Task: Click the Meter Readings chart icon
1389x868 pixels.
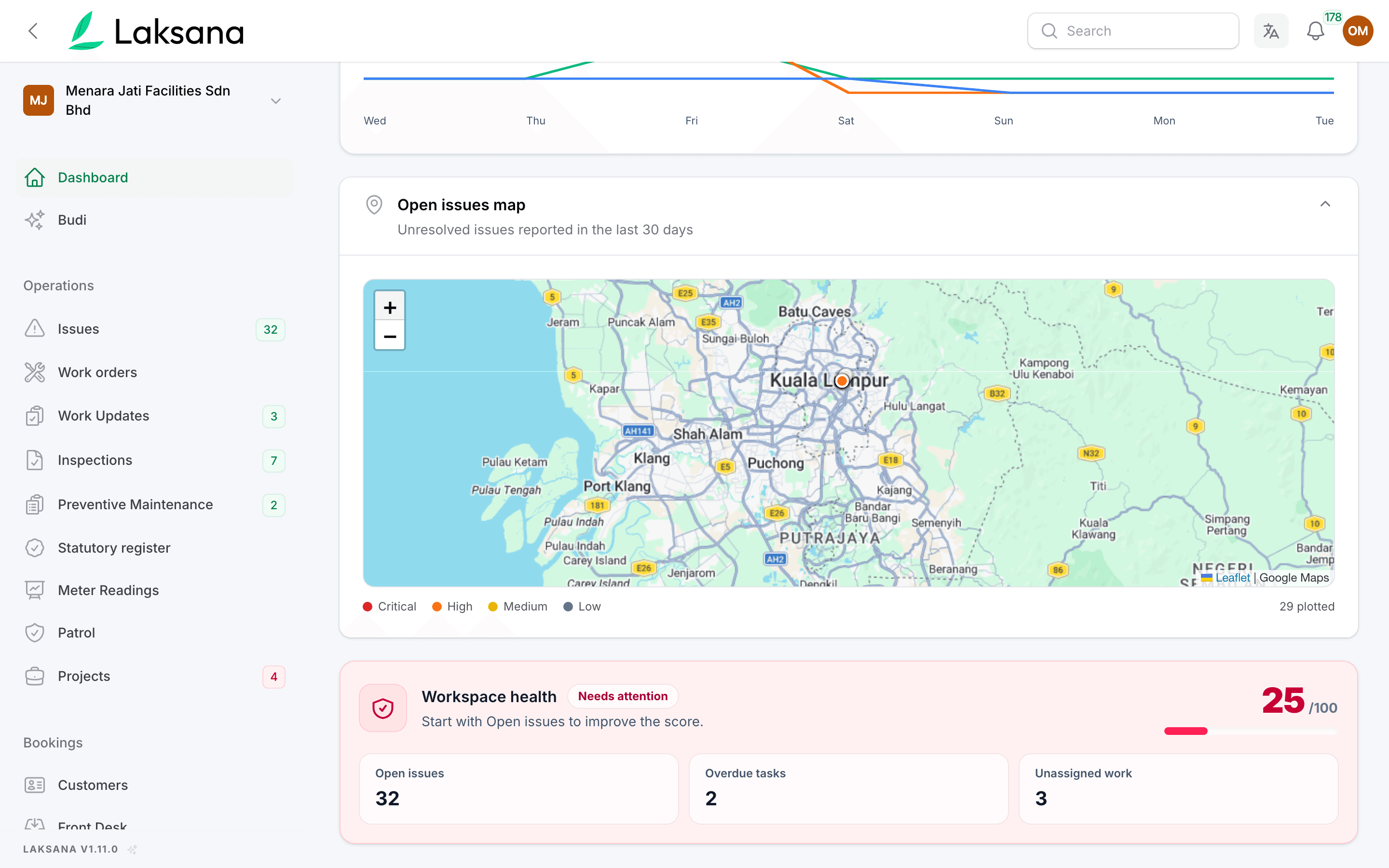Action: 34,590
